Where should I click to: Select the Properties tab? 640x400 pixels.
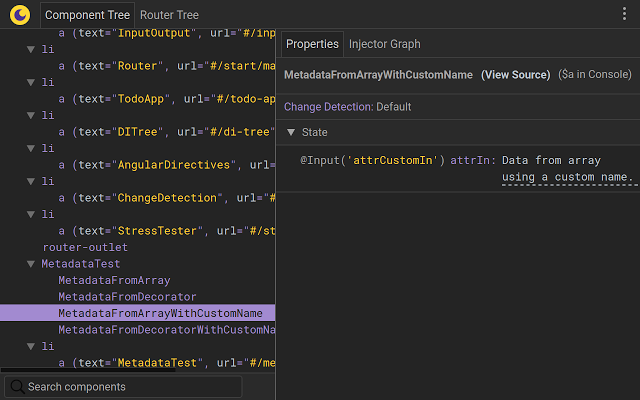[312, 44]
